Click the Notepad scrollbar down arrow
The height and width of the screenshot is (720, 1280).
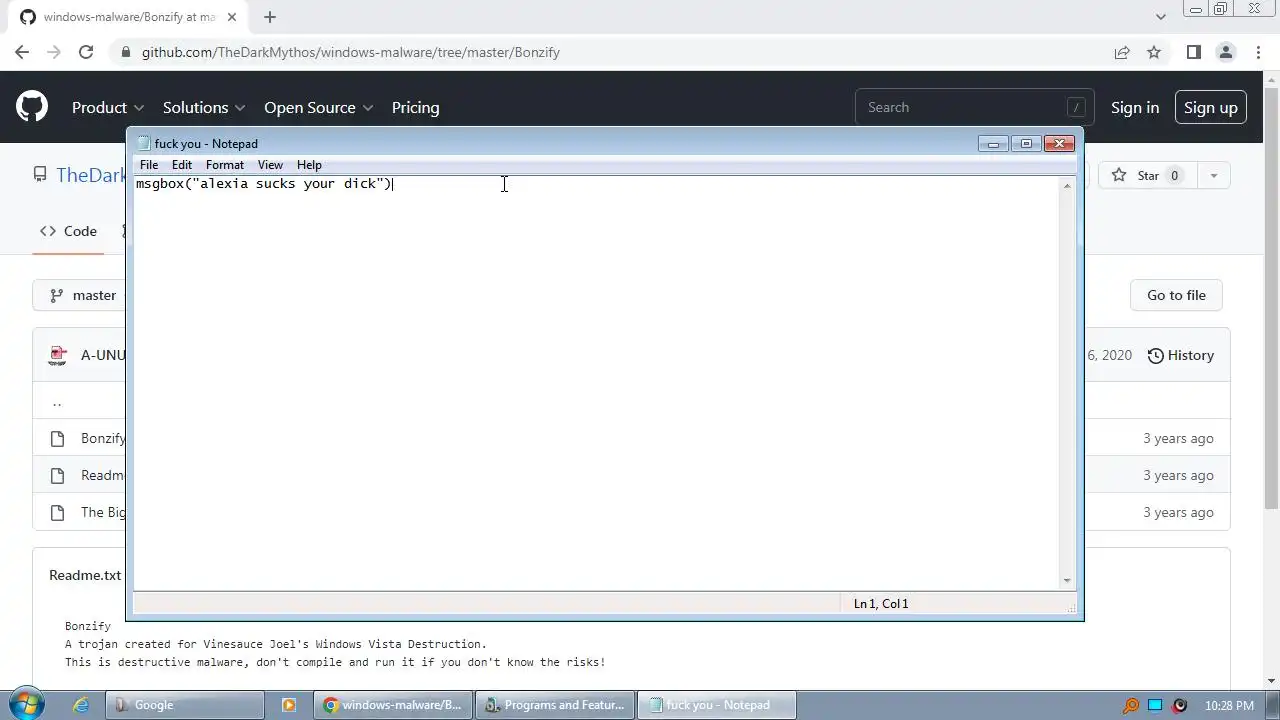pos(1067,581)
